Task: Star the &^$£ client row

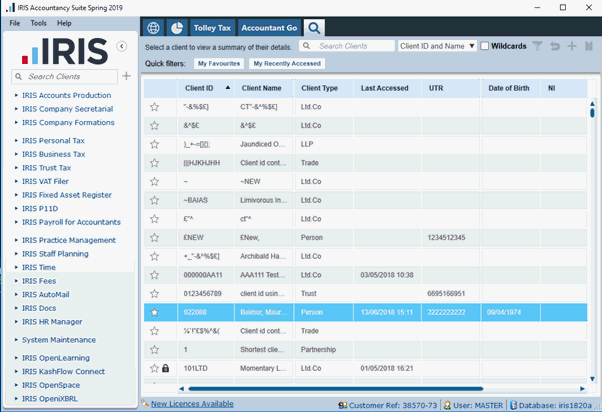Action: tap(154, 126)
